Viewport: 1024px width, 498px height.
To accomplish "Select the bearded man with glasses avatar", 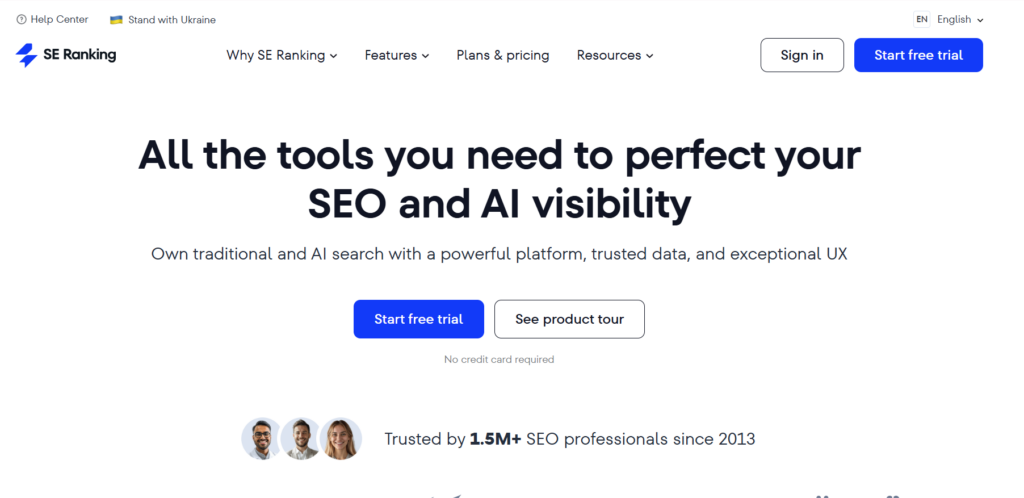I will click(x=261, y=439).
